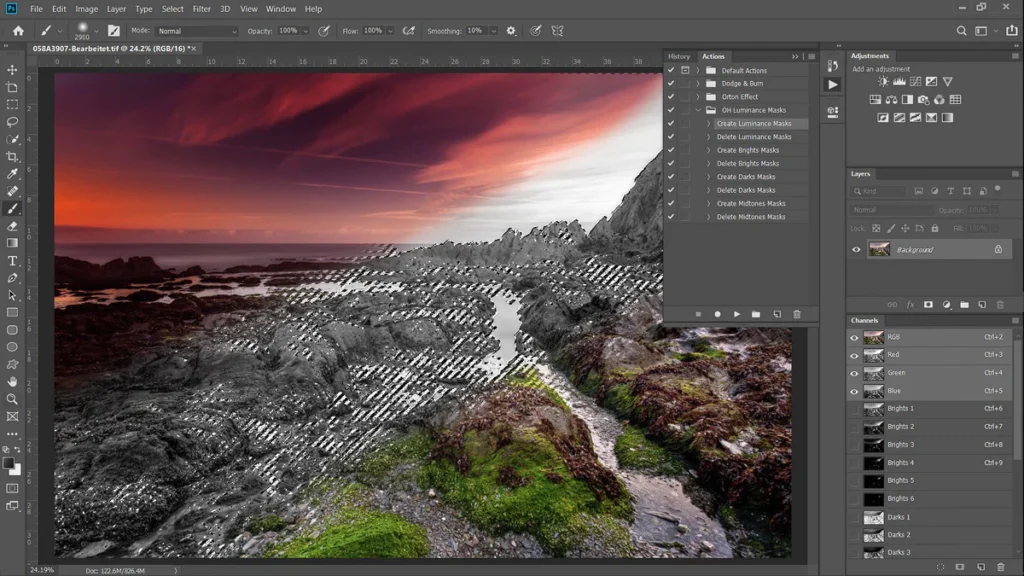The width and height of the screenshot is (1024, 576).
Task: Open the Filter menu
Action: tap(202, 9)
